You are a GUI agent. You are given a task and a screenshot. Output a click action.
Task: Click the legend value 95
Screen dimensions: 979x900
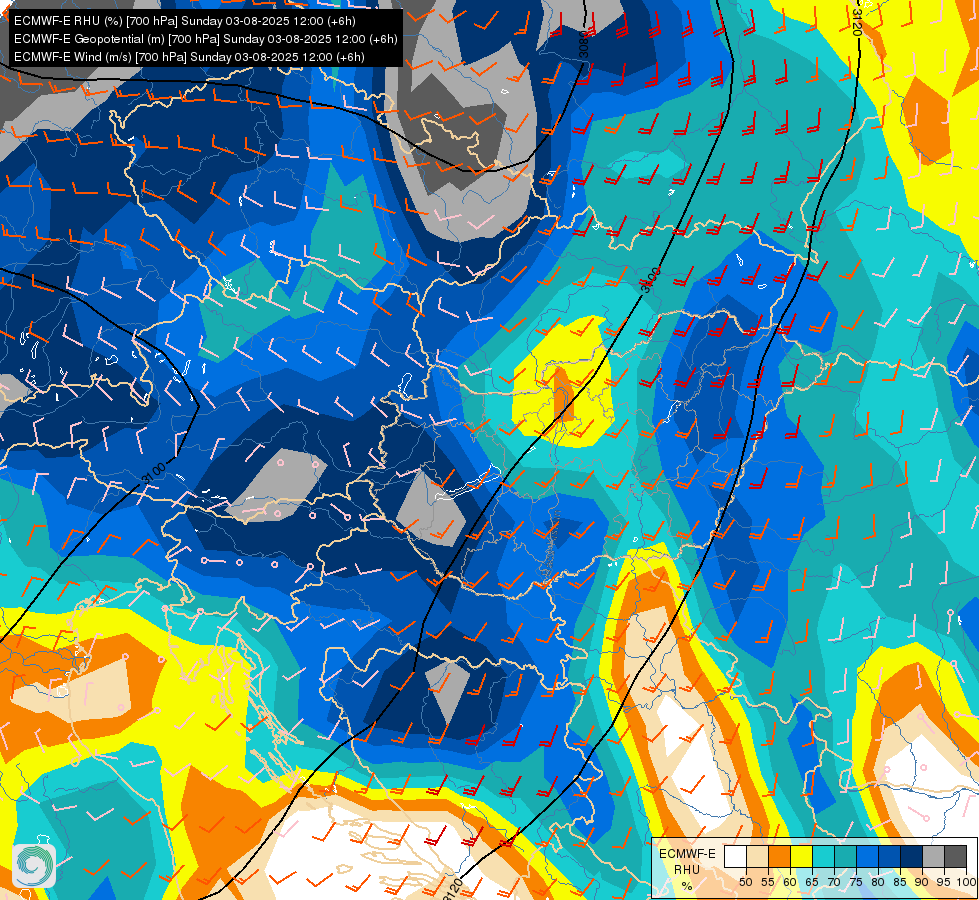[944, 882]
